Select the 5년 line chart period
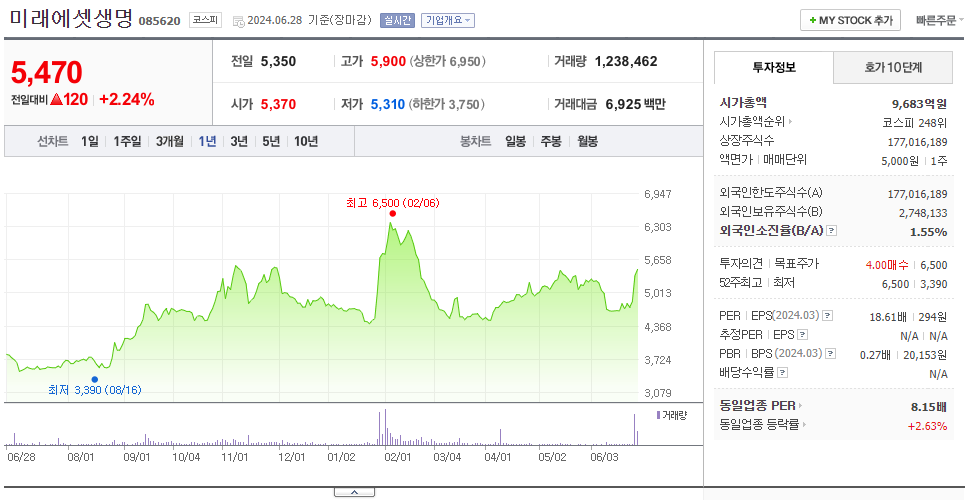Viewport: 968px width, 500px height. [271, 141]
